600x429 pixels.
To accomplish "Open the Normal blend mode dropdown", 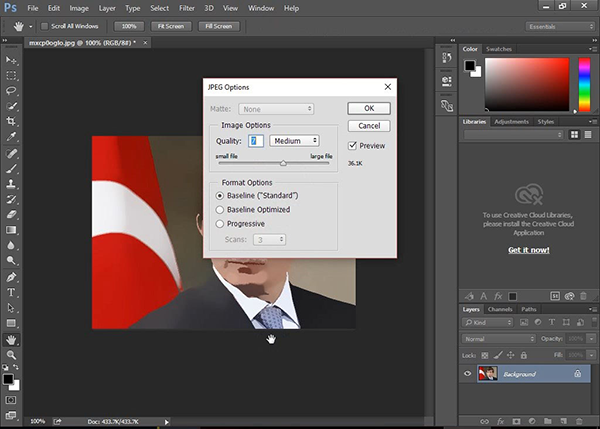I will 498,339.
